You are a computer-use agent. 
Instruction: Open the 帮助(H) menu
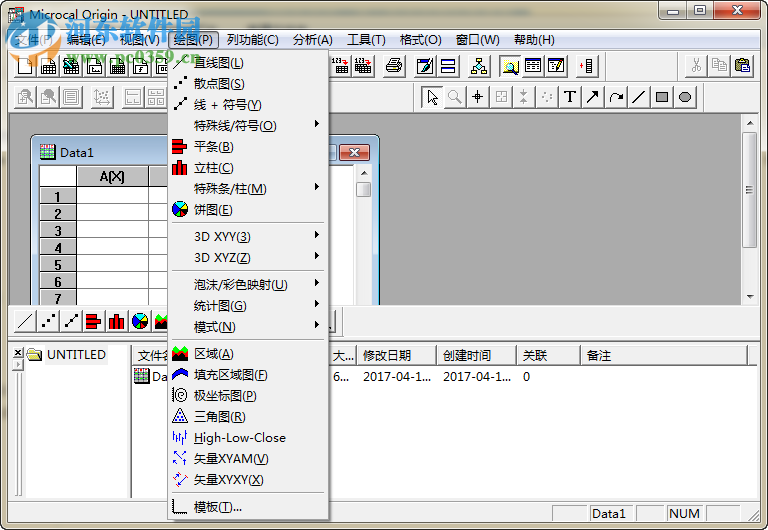pos(534,40)
